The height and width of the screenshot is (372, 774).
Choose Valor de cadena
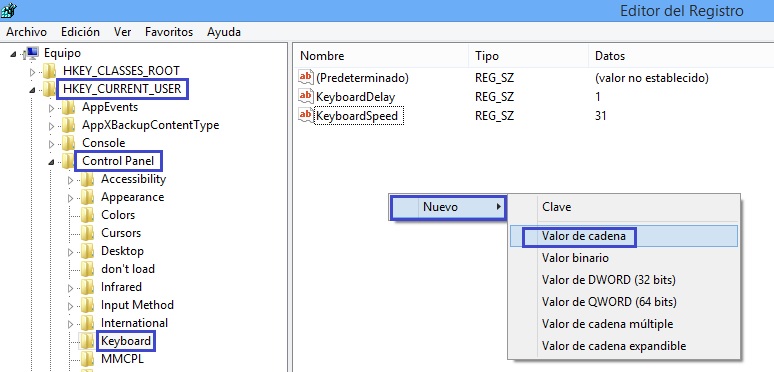point(624,236)
